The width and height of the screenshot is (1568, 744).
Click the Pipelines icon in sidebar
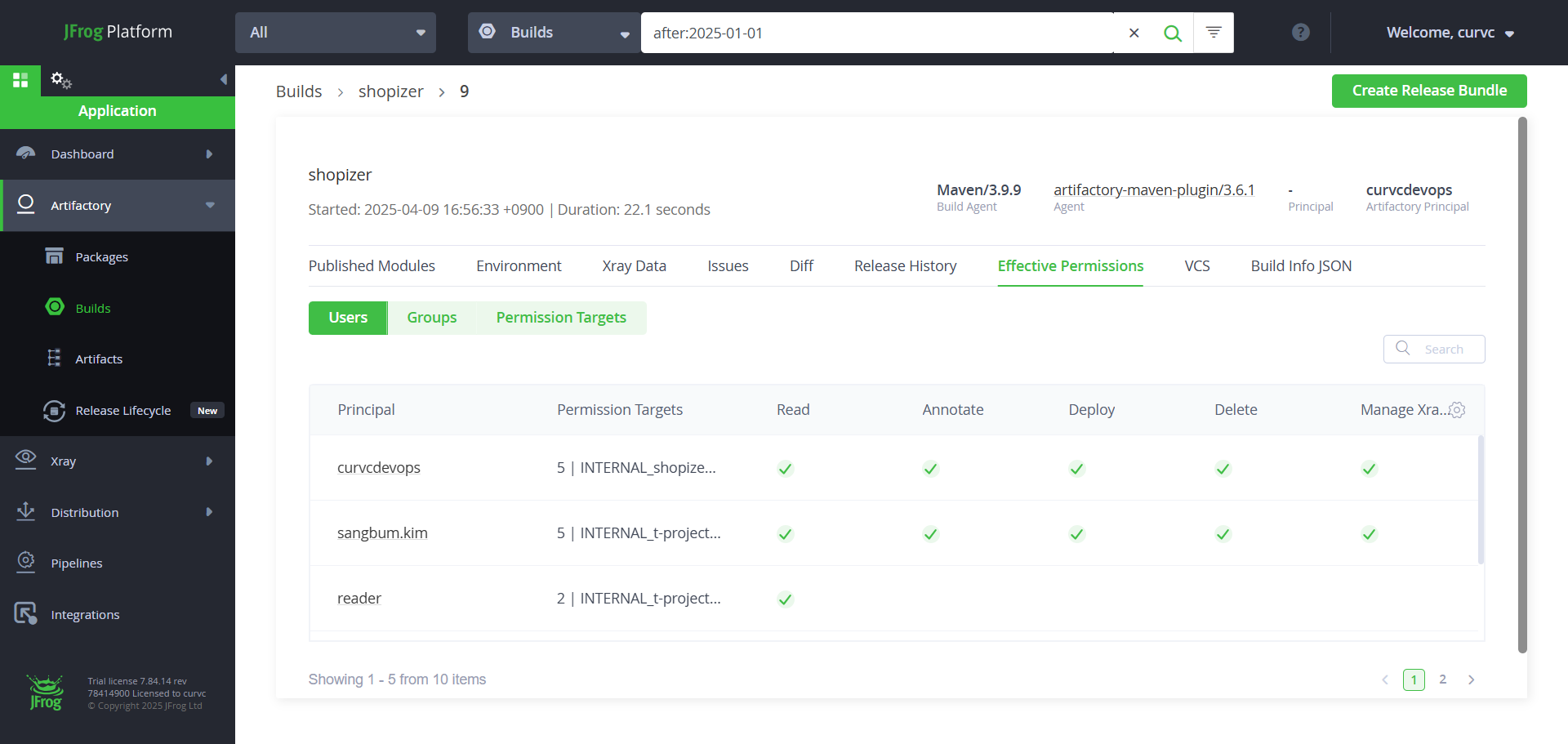(x=26, y=562)
